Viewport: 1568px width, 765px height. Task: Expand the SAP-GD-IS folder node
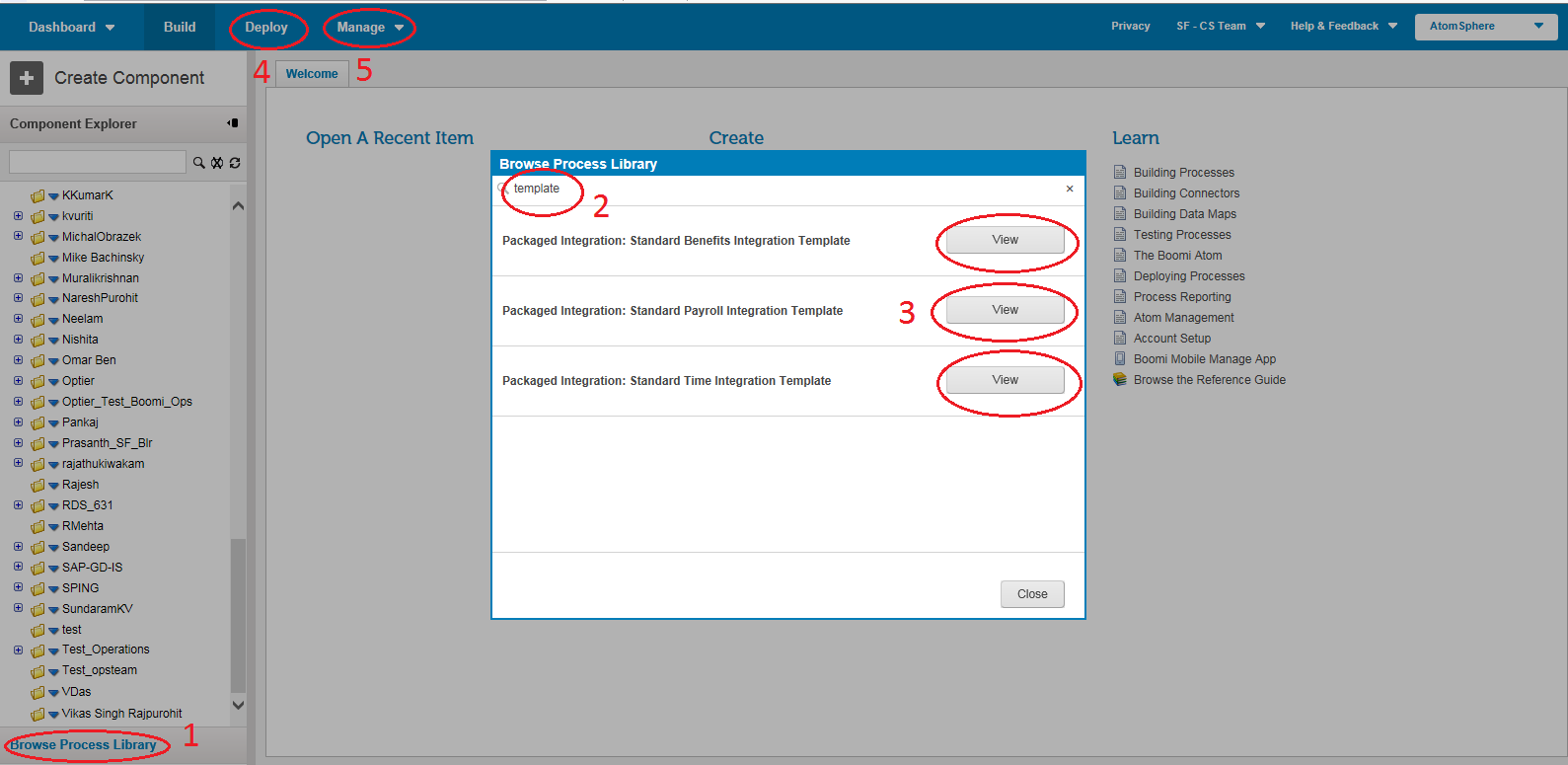point(18,567)
